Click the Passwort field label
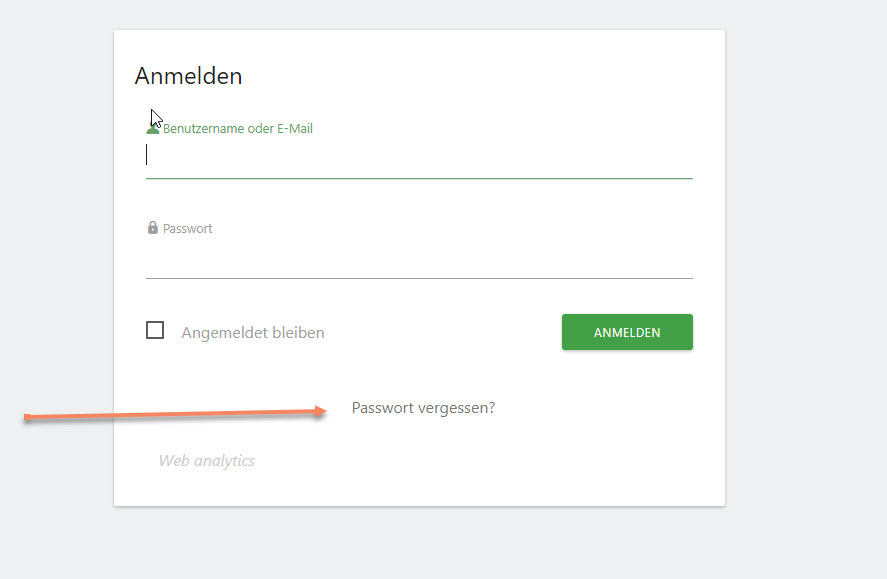Screen dimensions: 887x579 point(187,228)
